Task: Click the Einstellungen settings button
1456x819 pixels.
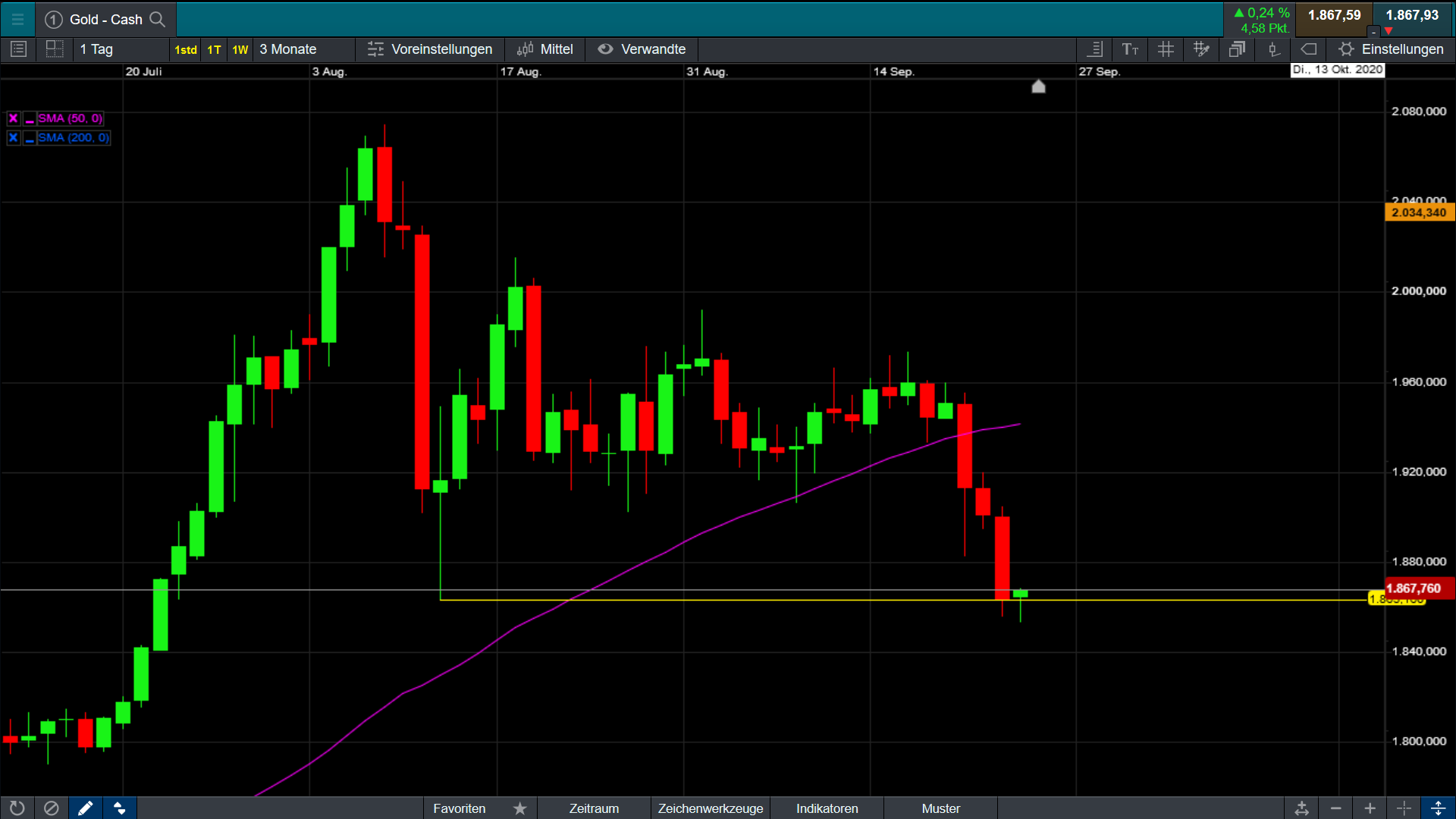Action: pyautogui.click(x=1392, y=49)
